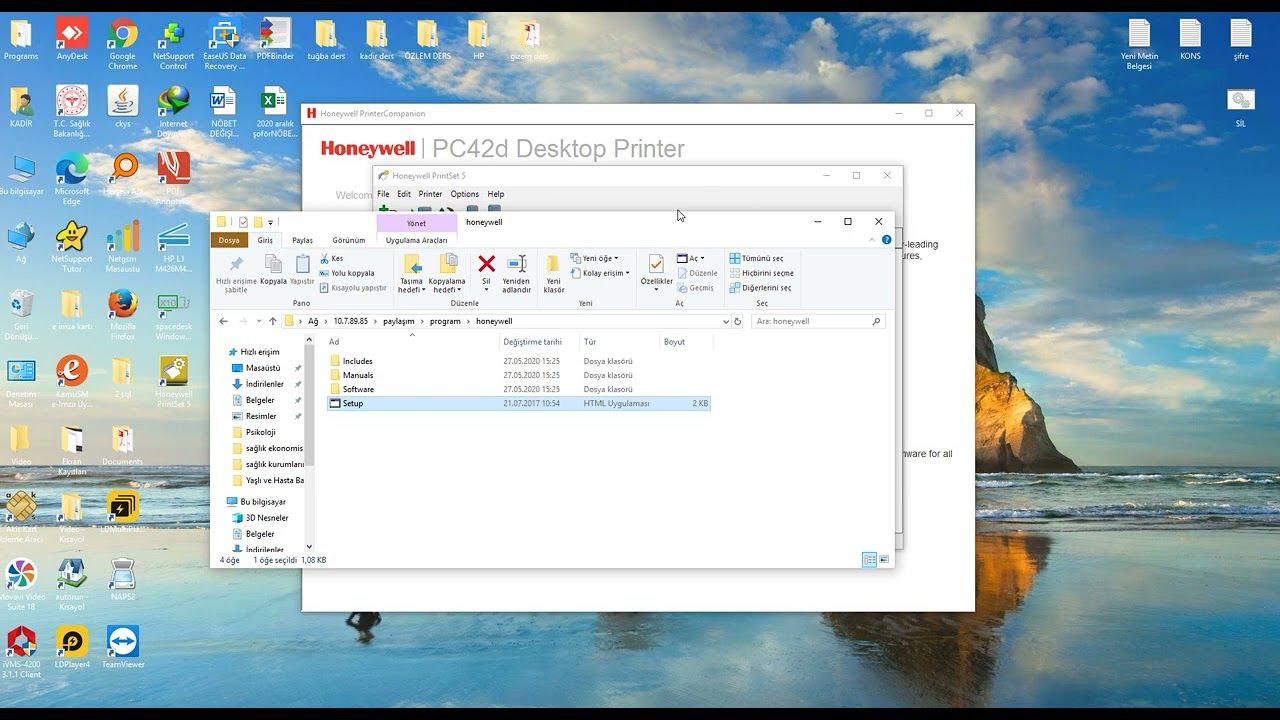Open Masaüstü in quick access pane
Image resolution: width=1280 pixels, height=720 pixels.
(263, 368)
